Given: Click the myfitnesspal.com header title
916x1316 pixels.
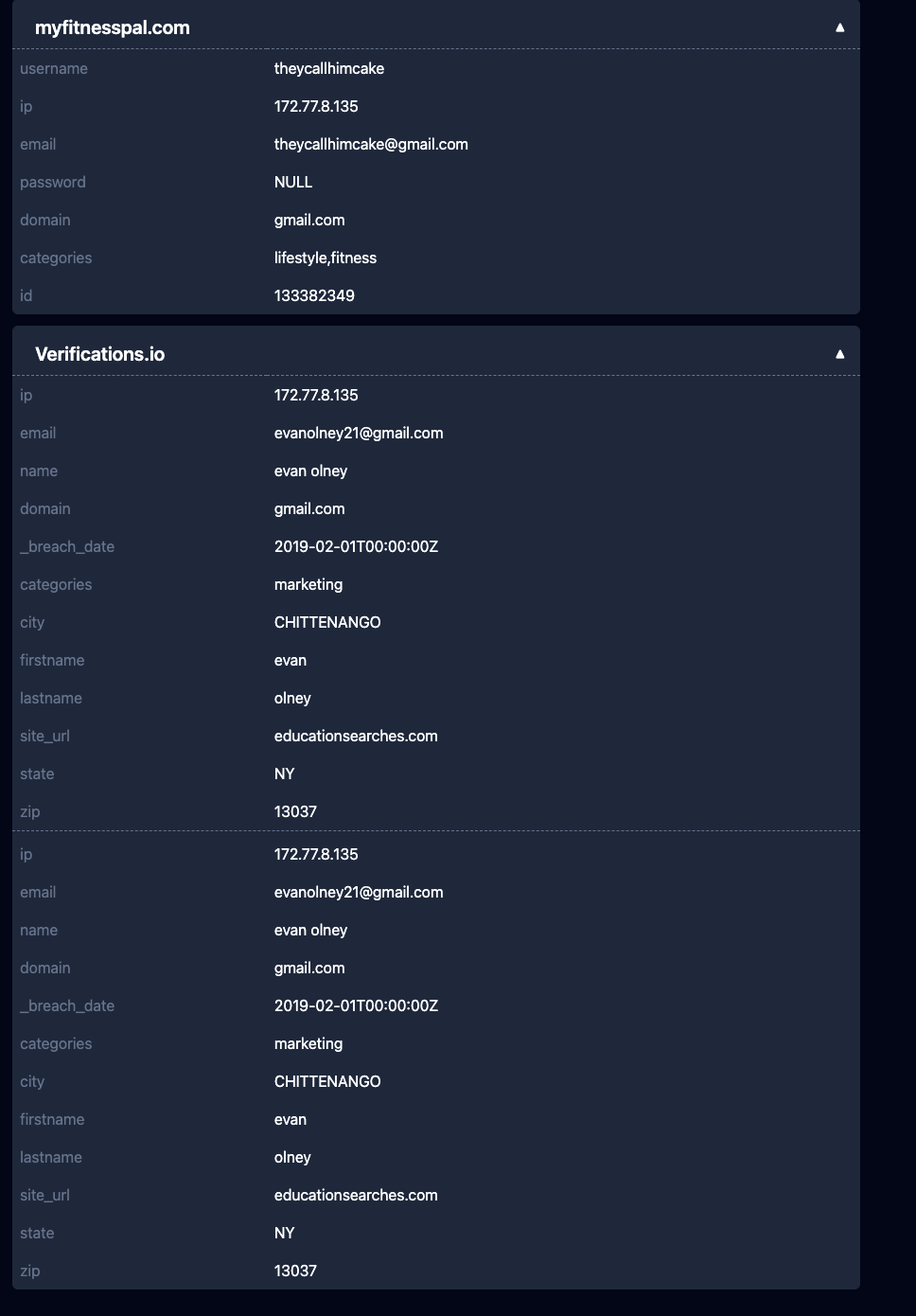Looking at the screenshot, I should pos(113,27).
